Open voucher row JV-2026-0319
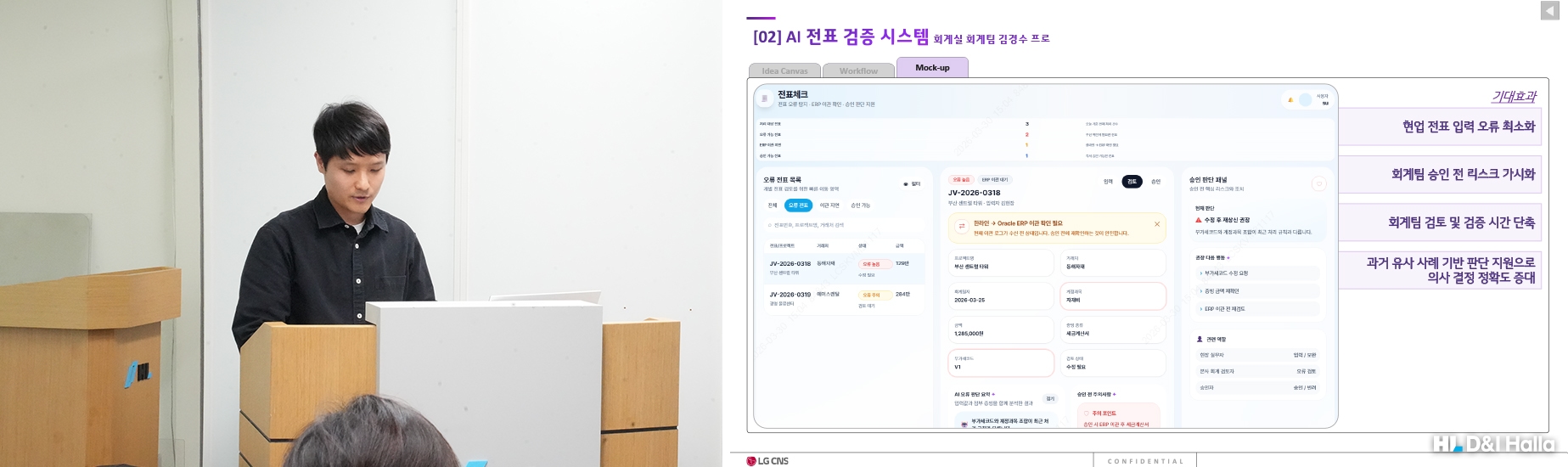Viewport: 1568px width, 467px height. [843, 299]
